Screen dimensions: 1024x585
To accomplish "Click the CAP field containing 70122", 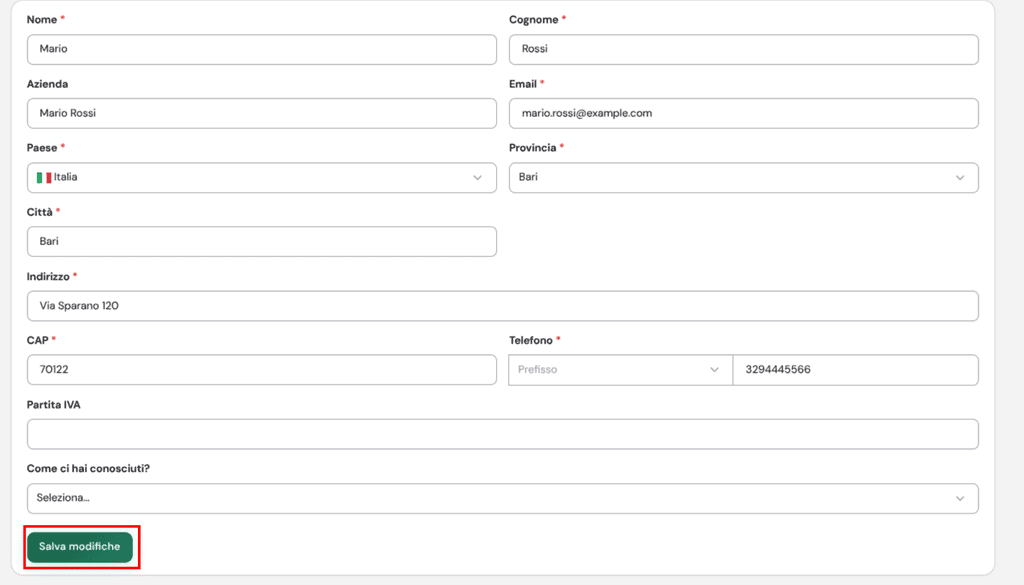I will (x=261, y=370).
